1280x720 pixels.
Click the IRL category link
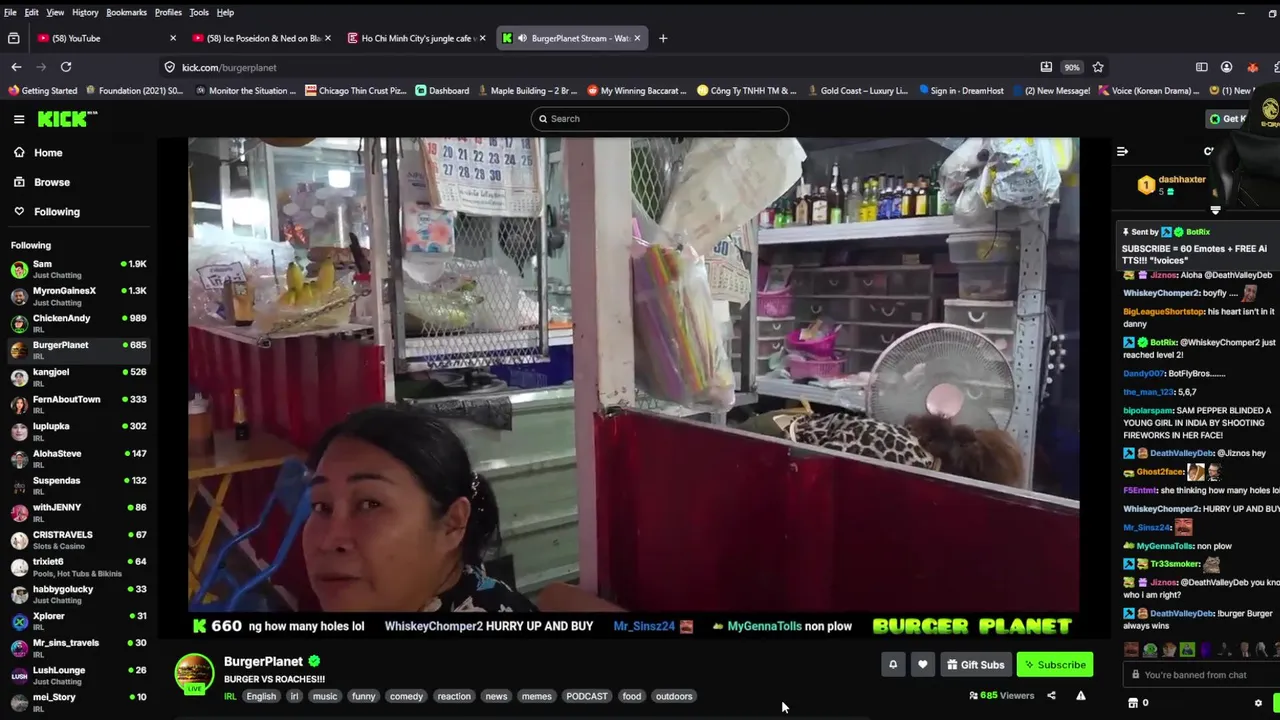tap(230, 696)
